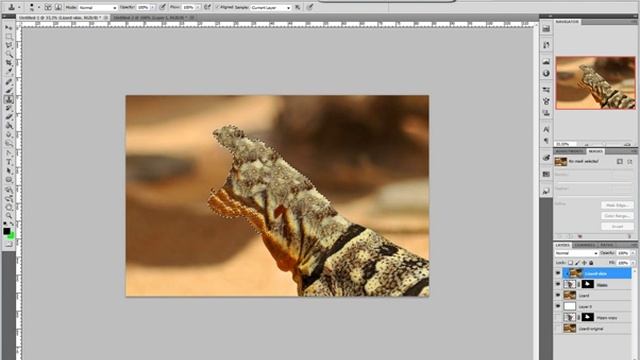The image size is (640, 360).
Task: Select the Dodge tool
Action: pyautogui.click(x=9, y=143)
